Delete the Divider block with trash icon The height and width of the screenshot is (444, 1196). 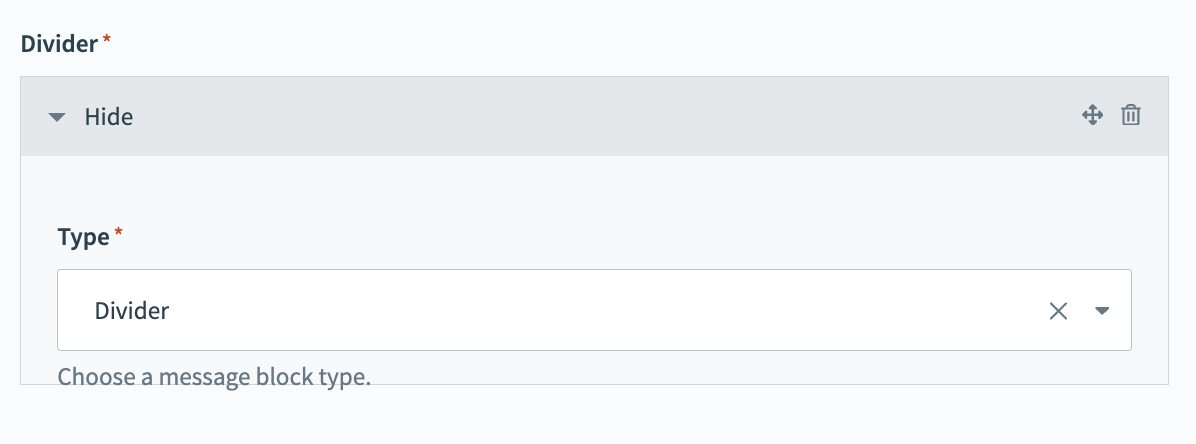coord(1130,116)
